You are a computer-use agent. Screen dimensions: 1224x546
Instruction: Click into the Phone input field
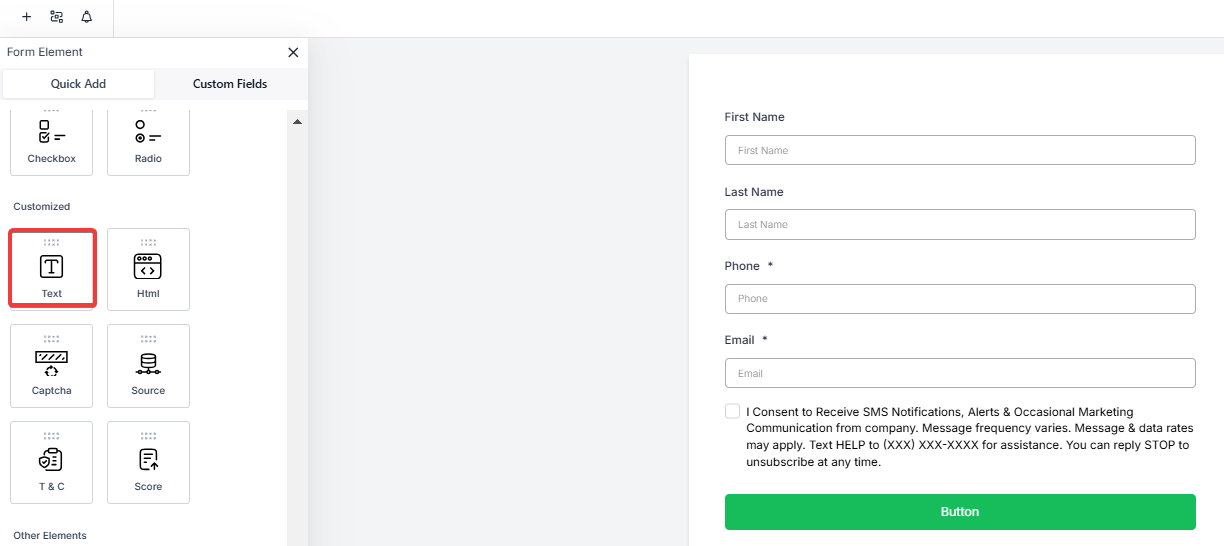959,299
